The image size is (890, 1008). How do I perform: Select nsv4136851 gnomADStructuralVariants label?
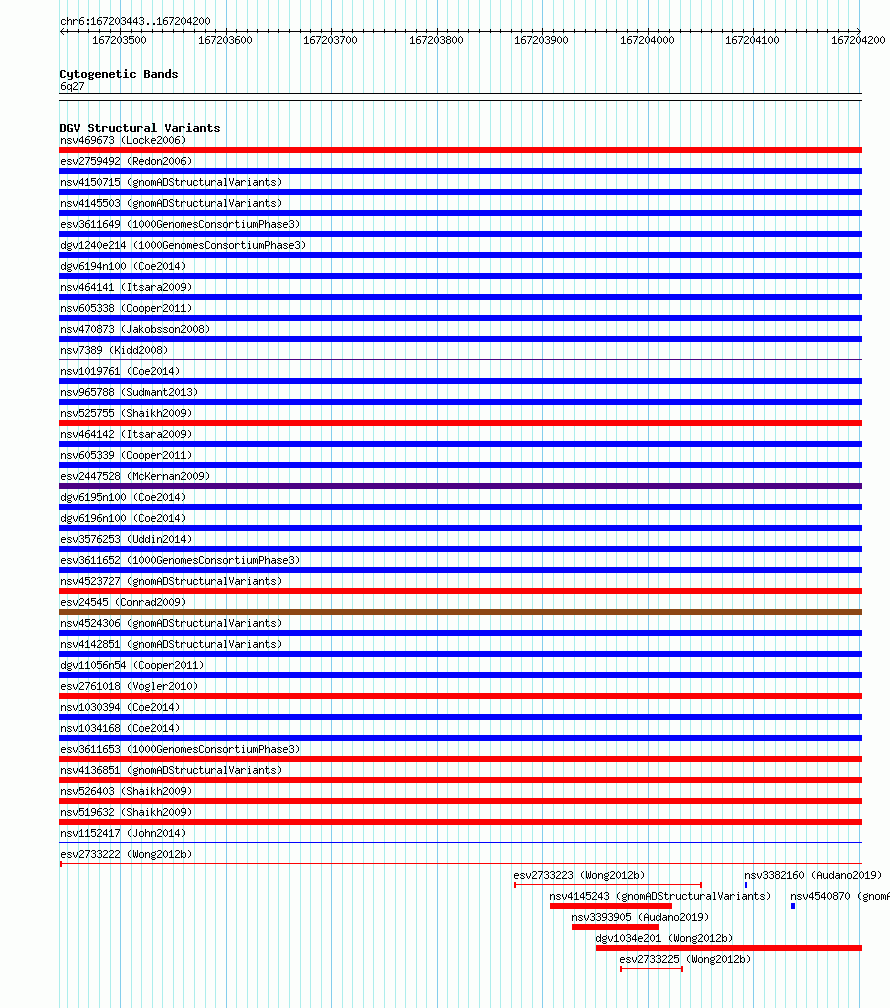(x=171, y=770)
